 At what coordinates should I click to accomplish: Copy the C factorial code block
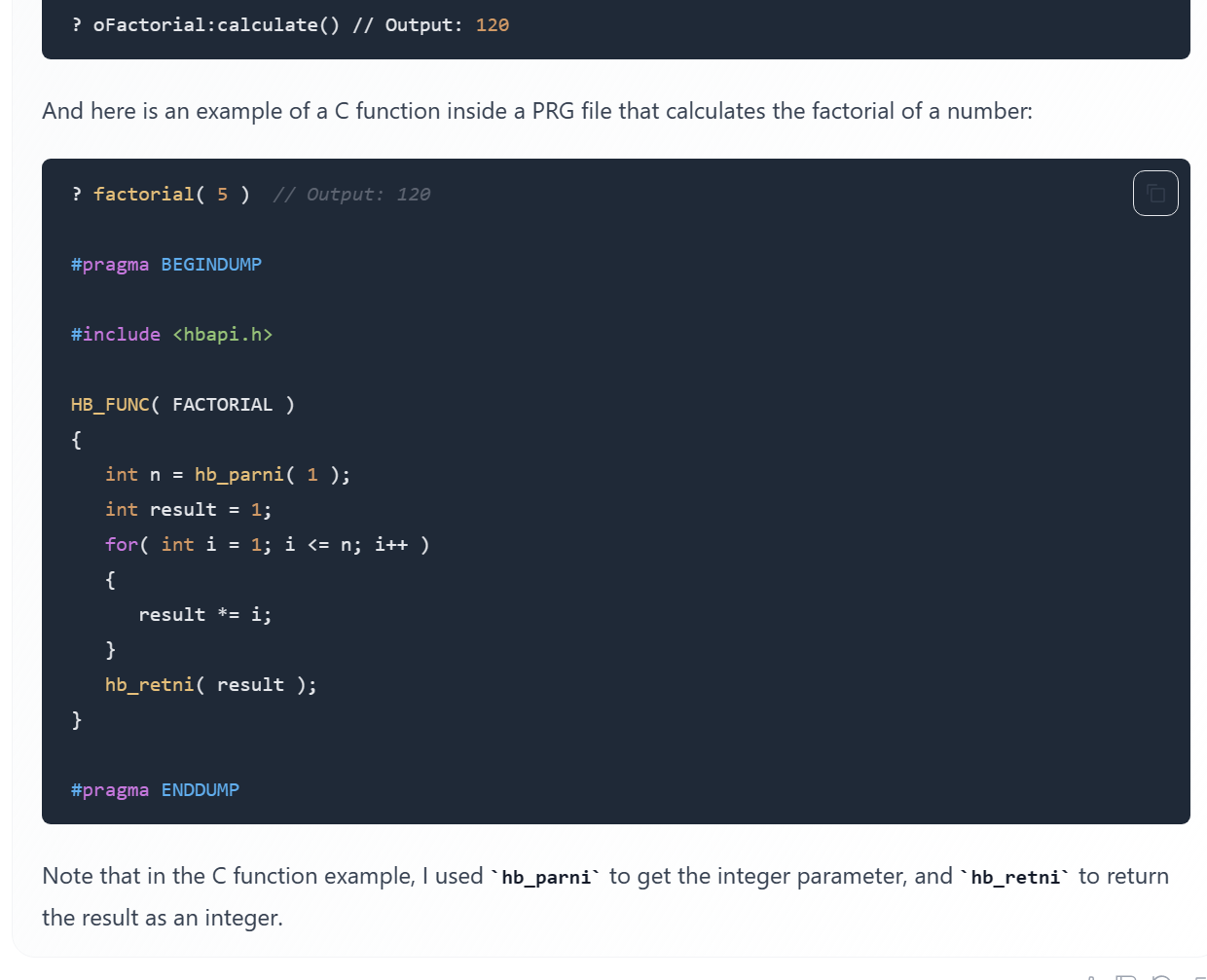pos(1155,193)
